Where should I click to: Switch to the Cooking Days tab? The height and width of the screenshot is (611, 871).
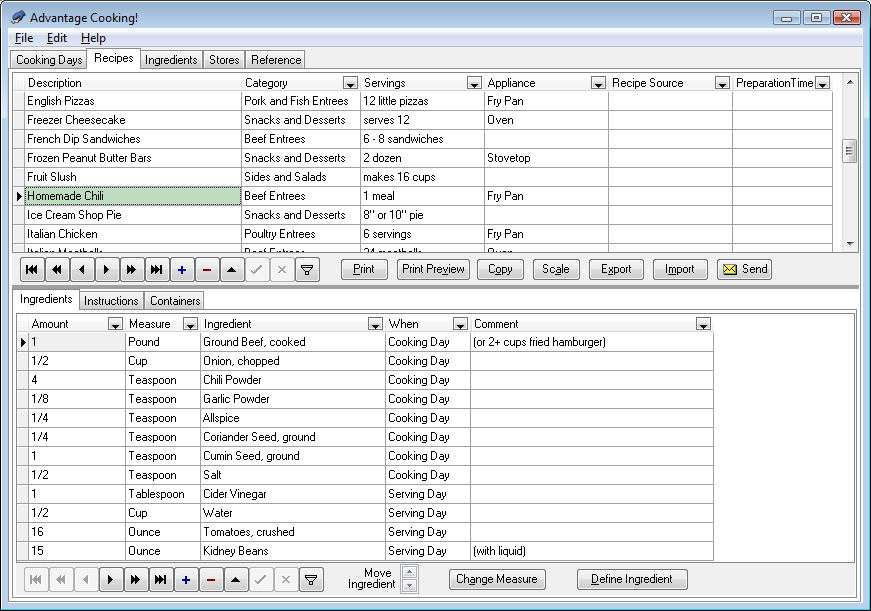click(49, 60)
